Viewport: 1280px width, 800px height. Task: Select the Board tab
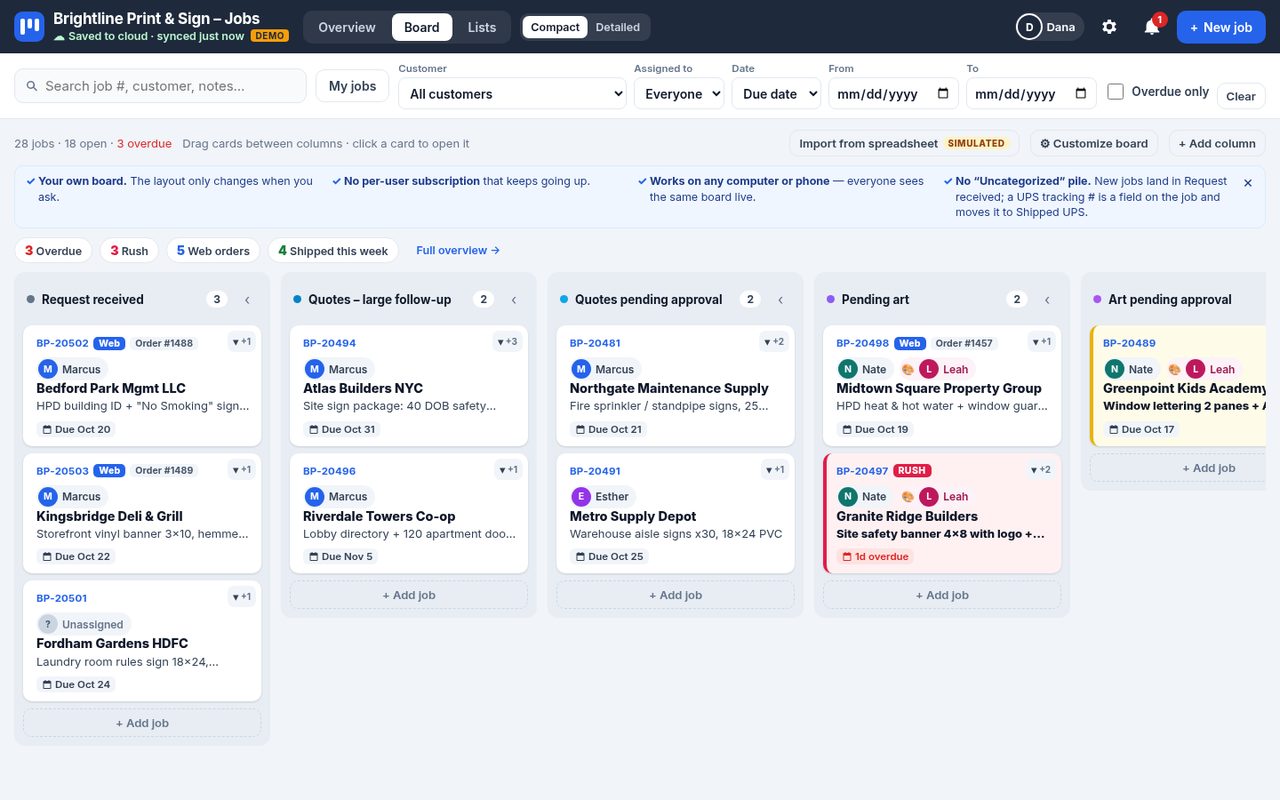point(422,27)
